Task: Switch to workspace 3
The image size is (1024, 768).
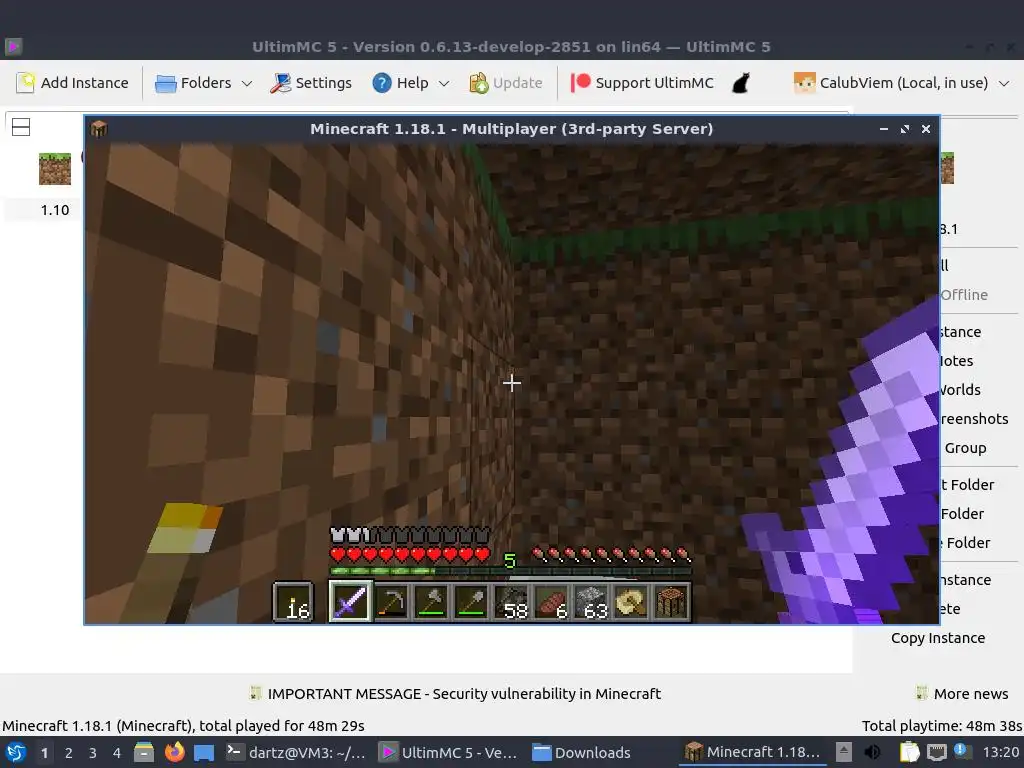Action: point(93,753)
